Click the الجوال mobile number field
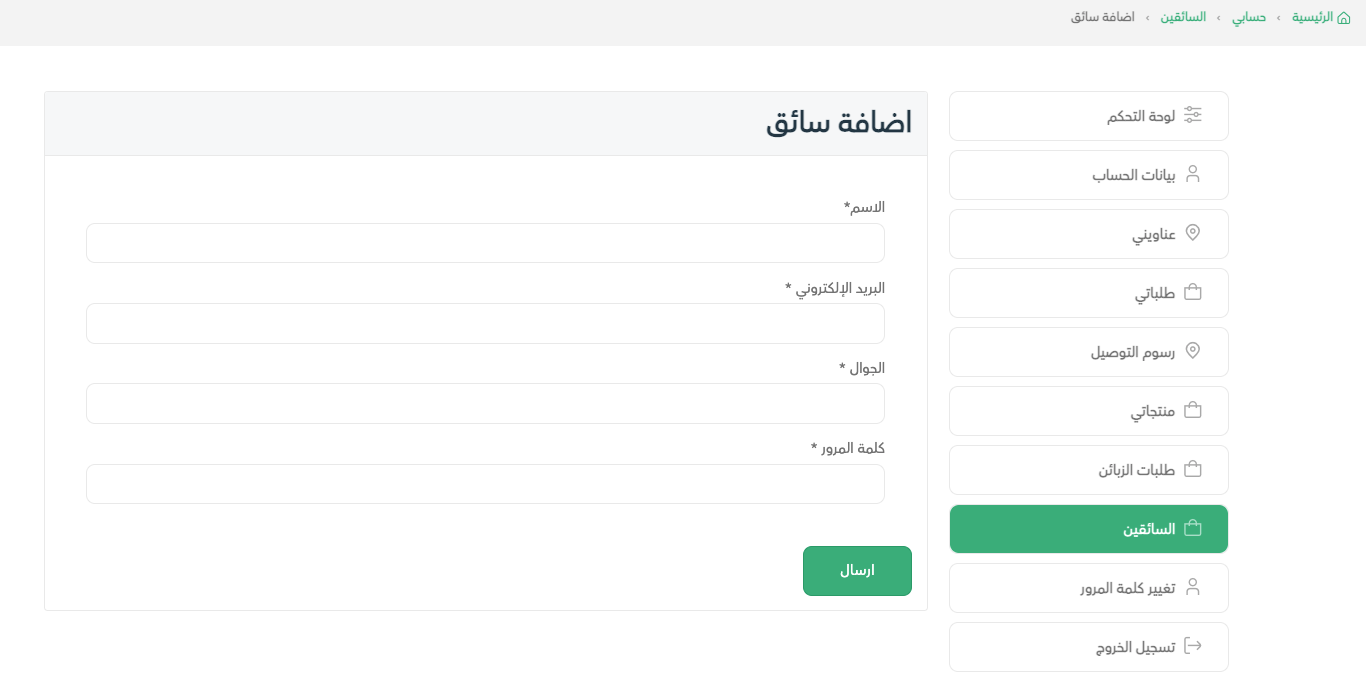Viewport: 1366px width, 680px height. (485, 403)
